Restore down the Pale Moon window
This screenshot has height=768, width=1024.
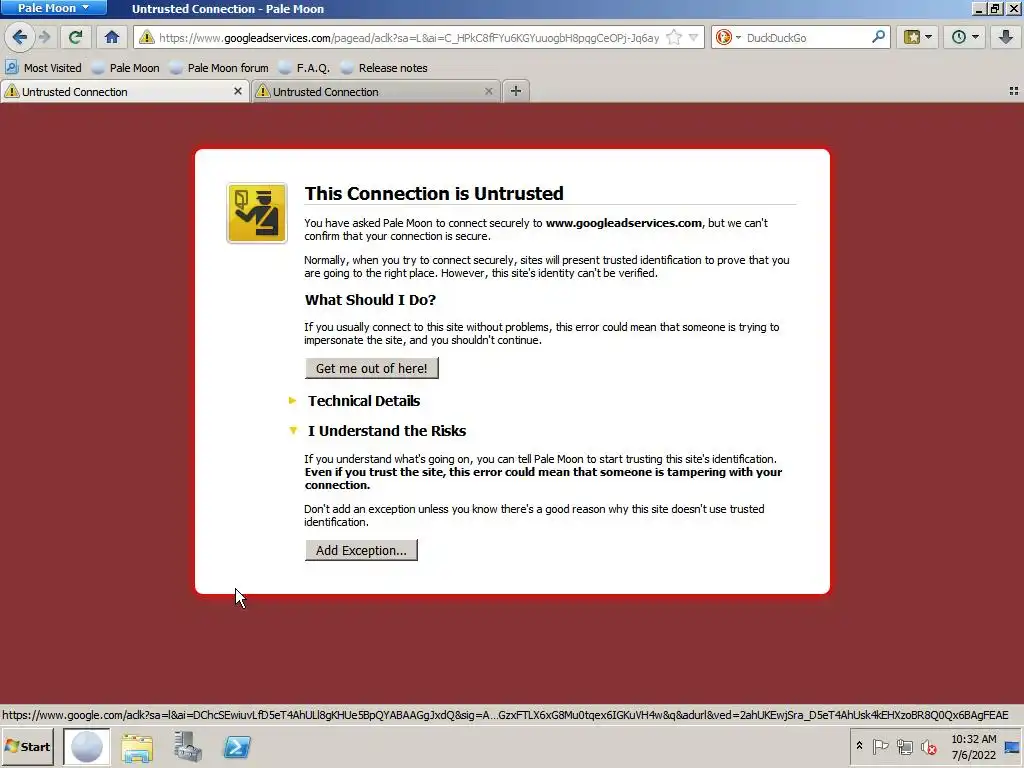click(x=995, y=8)
